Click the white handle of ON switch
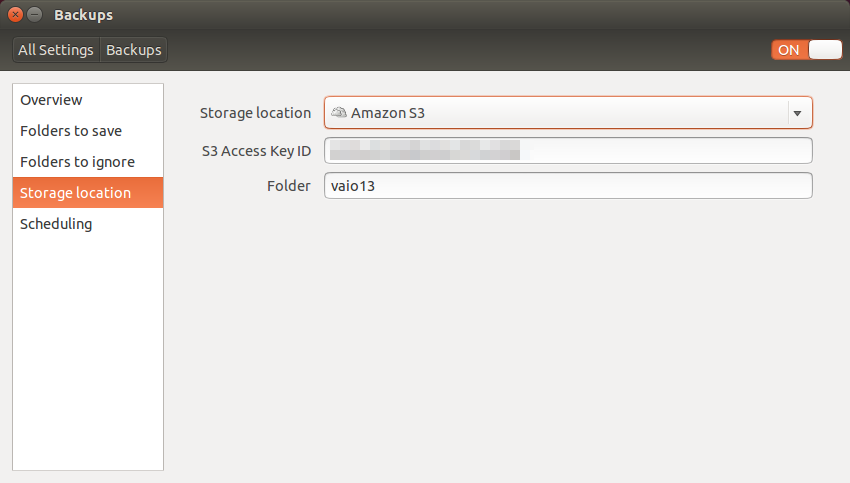The width and height of the screenshot is (850, 483). (x=825, y=50)
